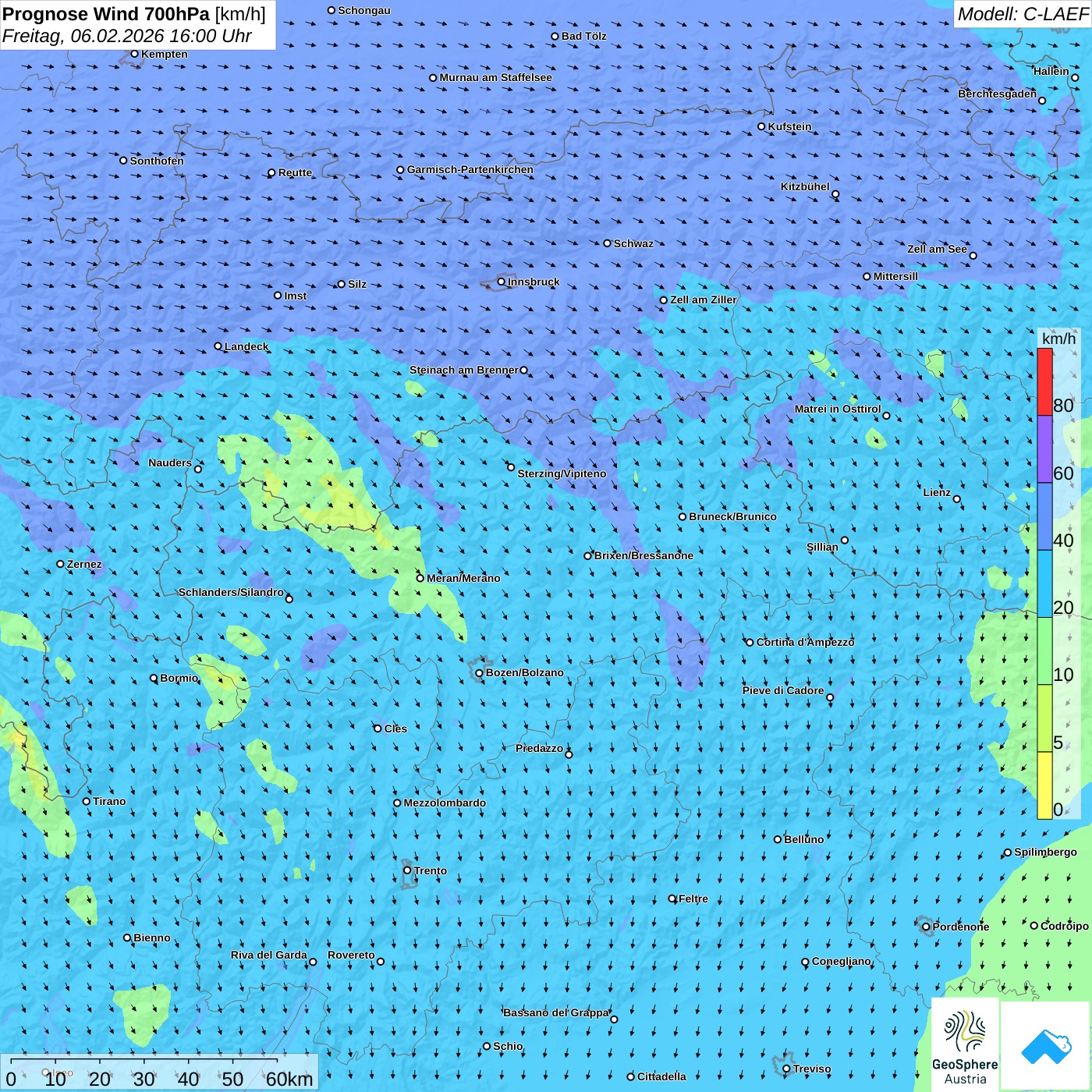1092x1092 pixels.
Task: Click the Sonthofen label
Action: coord(157,161)
